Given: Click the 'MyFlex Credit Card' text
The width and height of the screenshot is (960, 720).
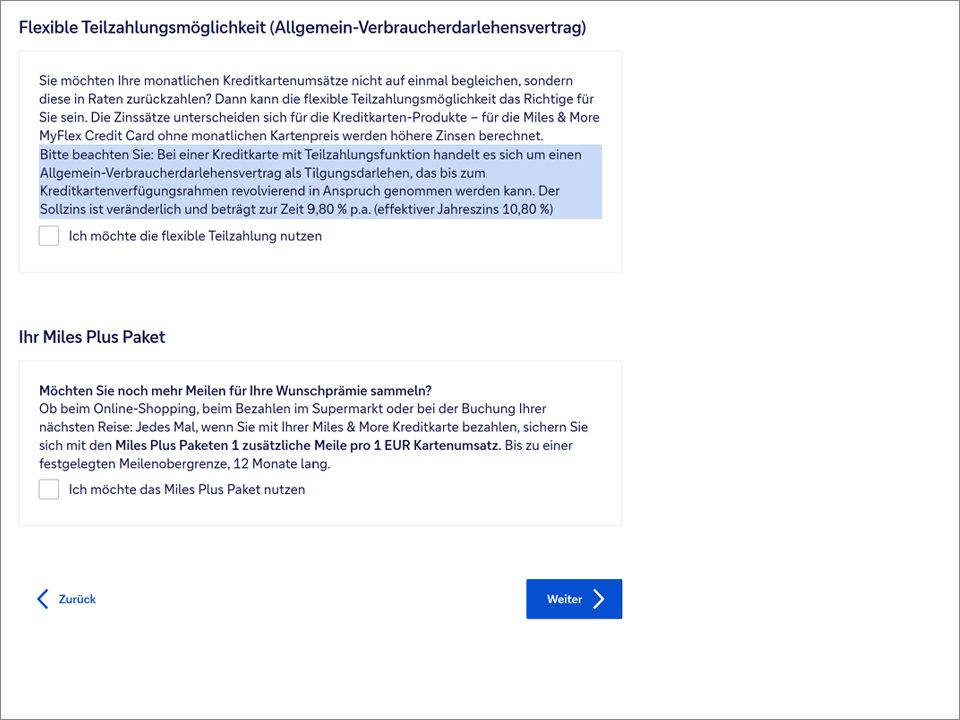Looking at the screenshot, I should (x=97, y=135).
